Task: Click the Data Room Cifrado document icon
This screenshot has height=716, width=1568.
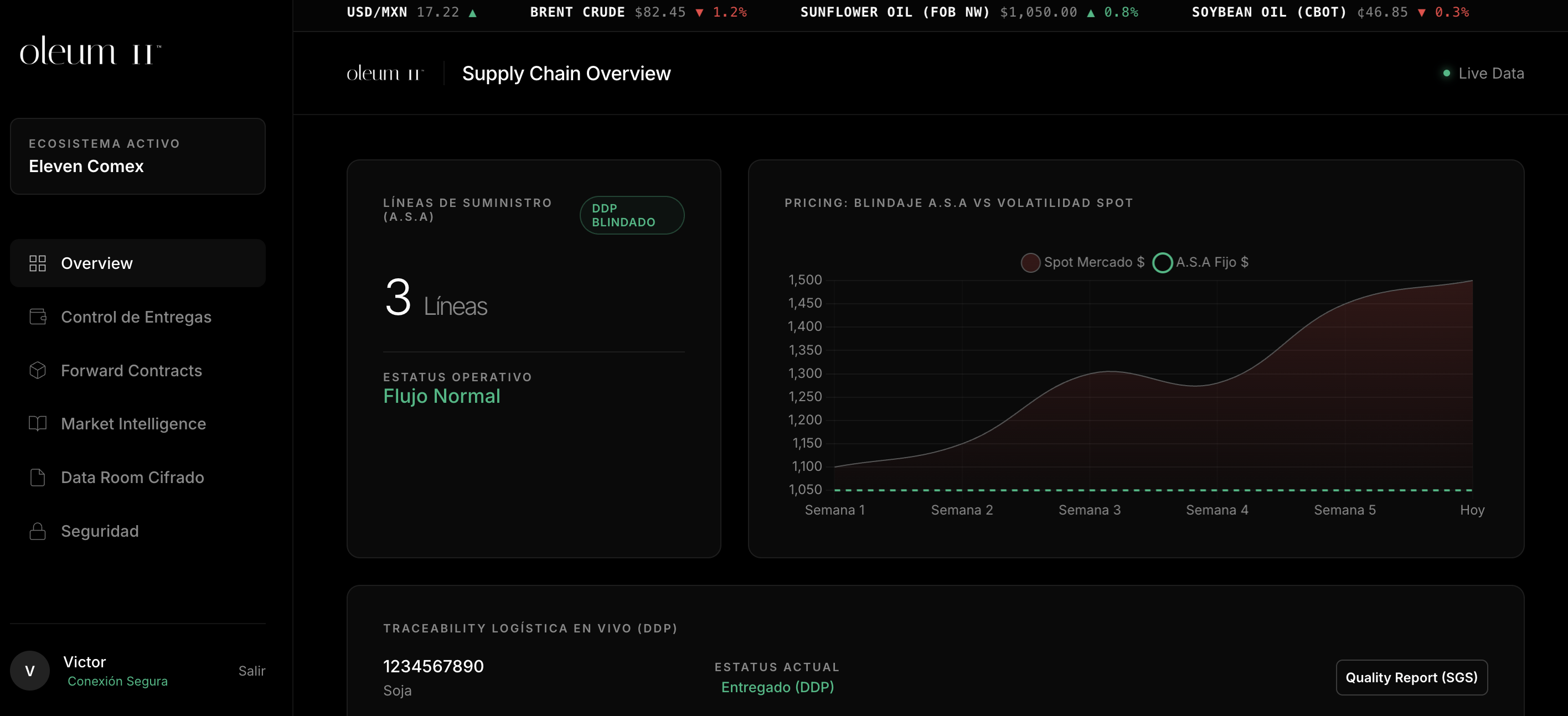Action: 37,478
